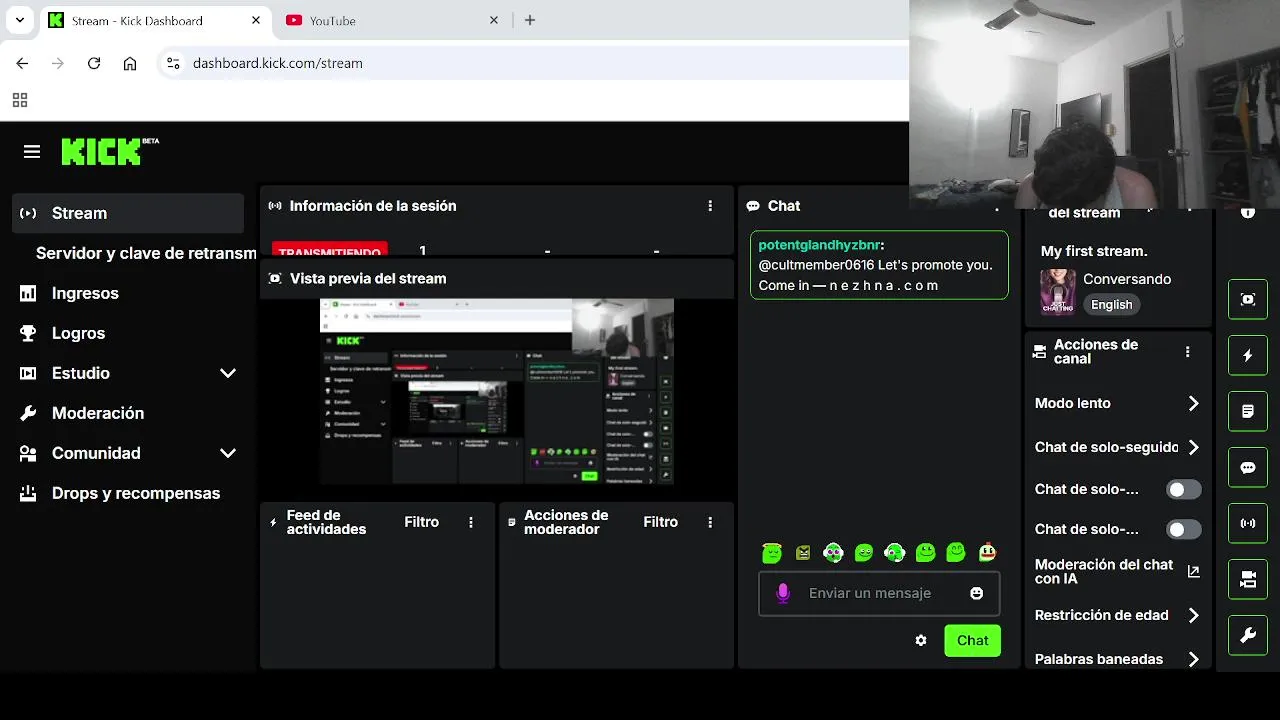Click username potentglandhyzbnr in chat
This screenshot has height=720, width=1280.
(819, 245)
